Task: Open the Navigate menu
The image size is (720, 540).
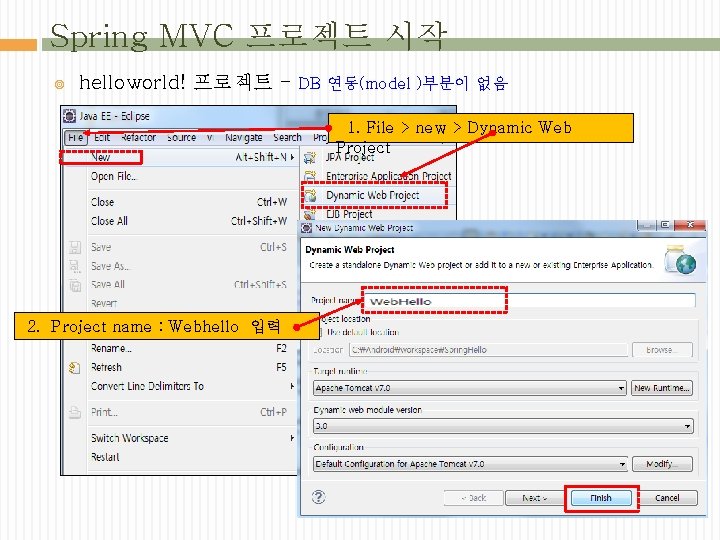Action: tap(244, 137)
